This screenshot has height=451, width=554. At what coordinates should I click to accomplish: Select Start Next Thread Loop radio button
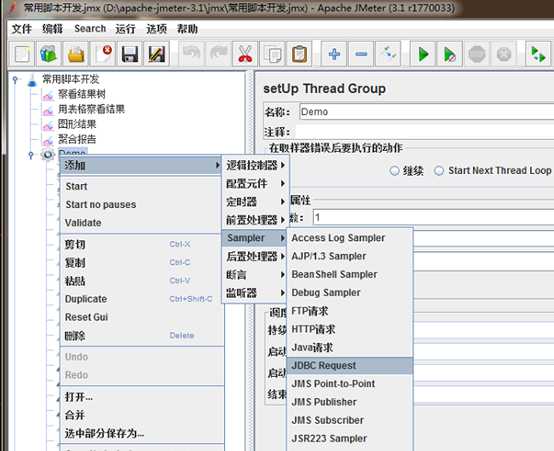pyautogui.click(x=439, y=171)
